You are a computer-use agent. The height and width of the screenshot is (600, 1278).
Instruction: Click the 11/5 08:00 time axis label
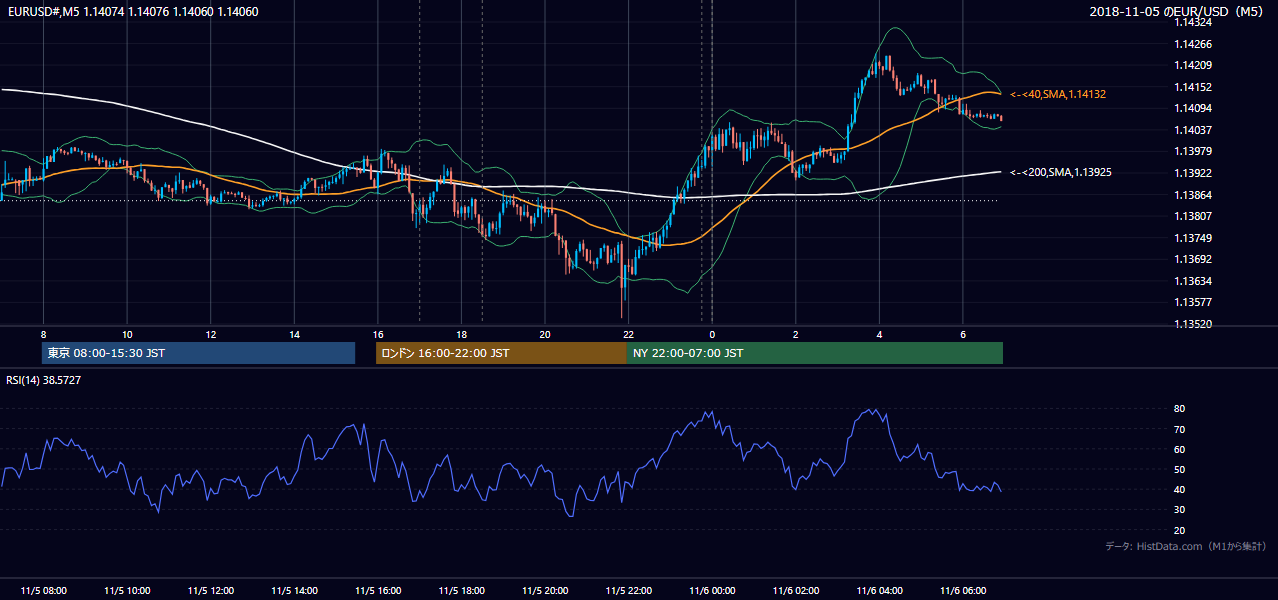(43, 591)
